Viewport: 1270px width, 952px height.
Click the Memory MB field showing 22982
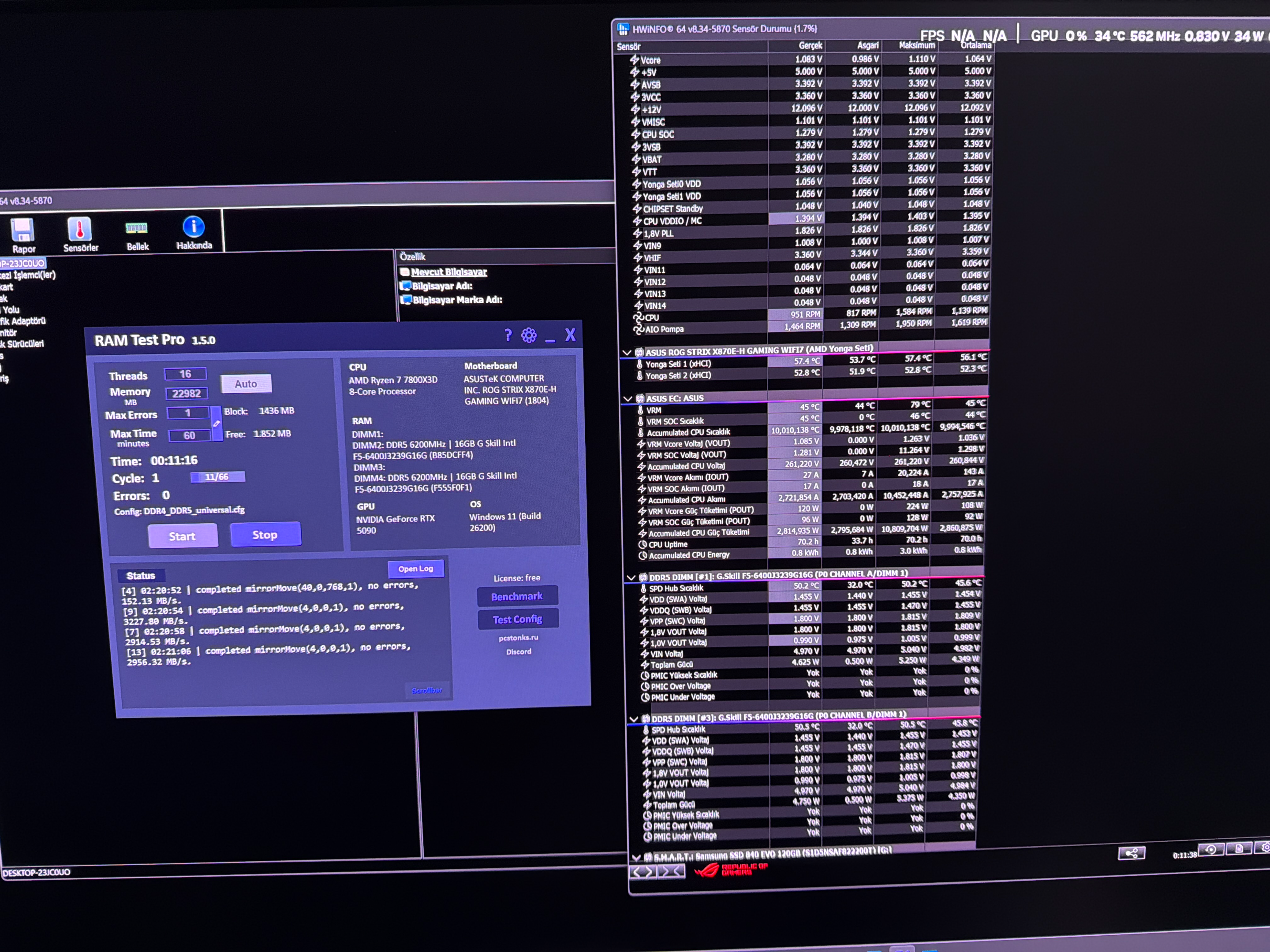tap(187, 393)
